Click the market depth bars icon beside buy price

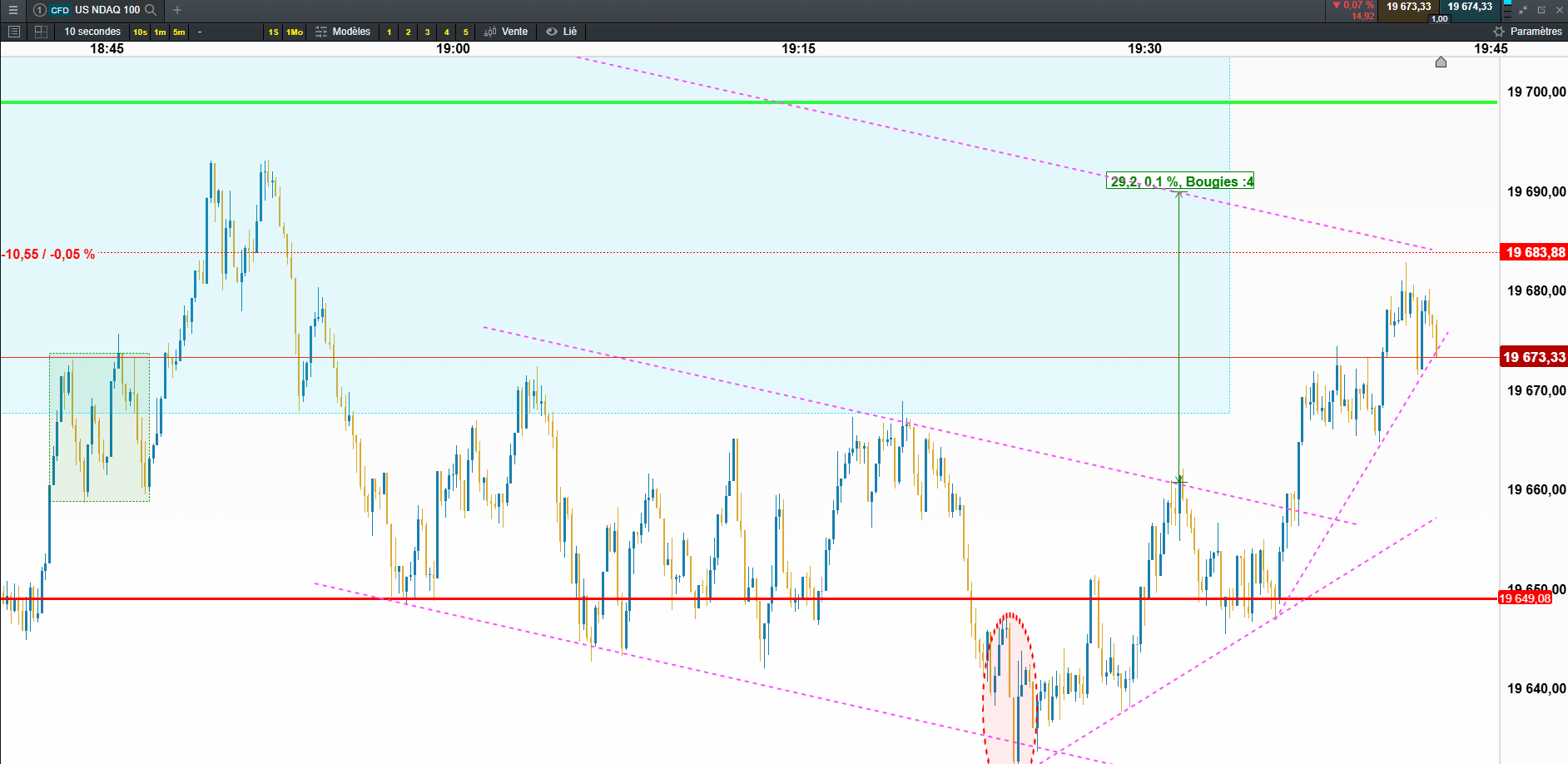pyautogui.click(x=1507, y=8)
